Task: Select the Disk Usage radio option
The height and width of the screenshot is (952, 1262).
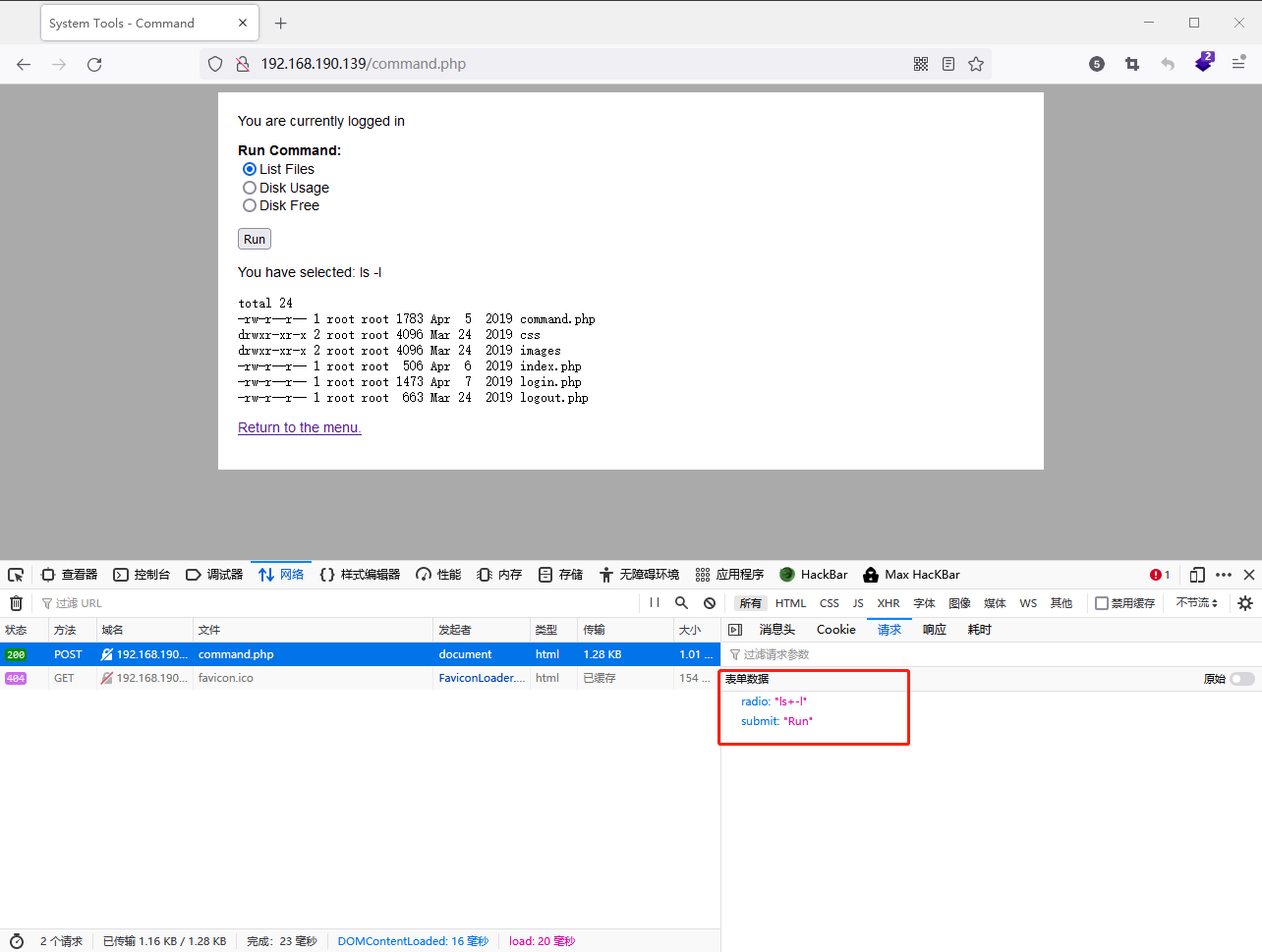Action: pos(250,188)
